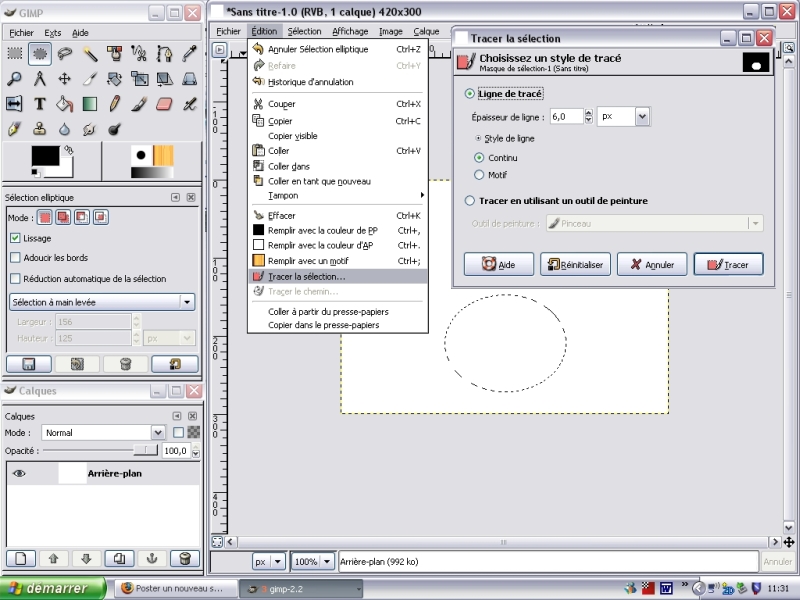Viewport: 800px width, 600px height.
Task: Open the Sélection à main levée dropdown
Action: click(102, 302)
